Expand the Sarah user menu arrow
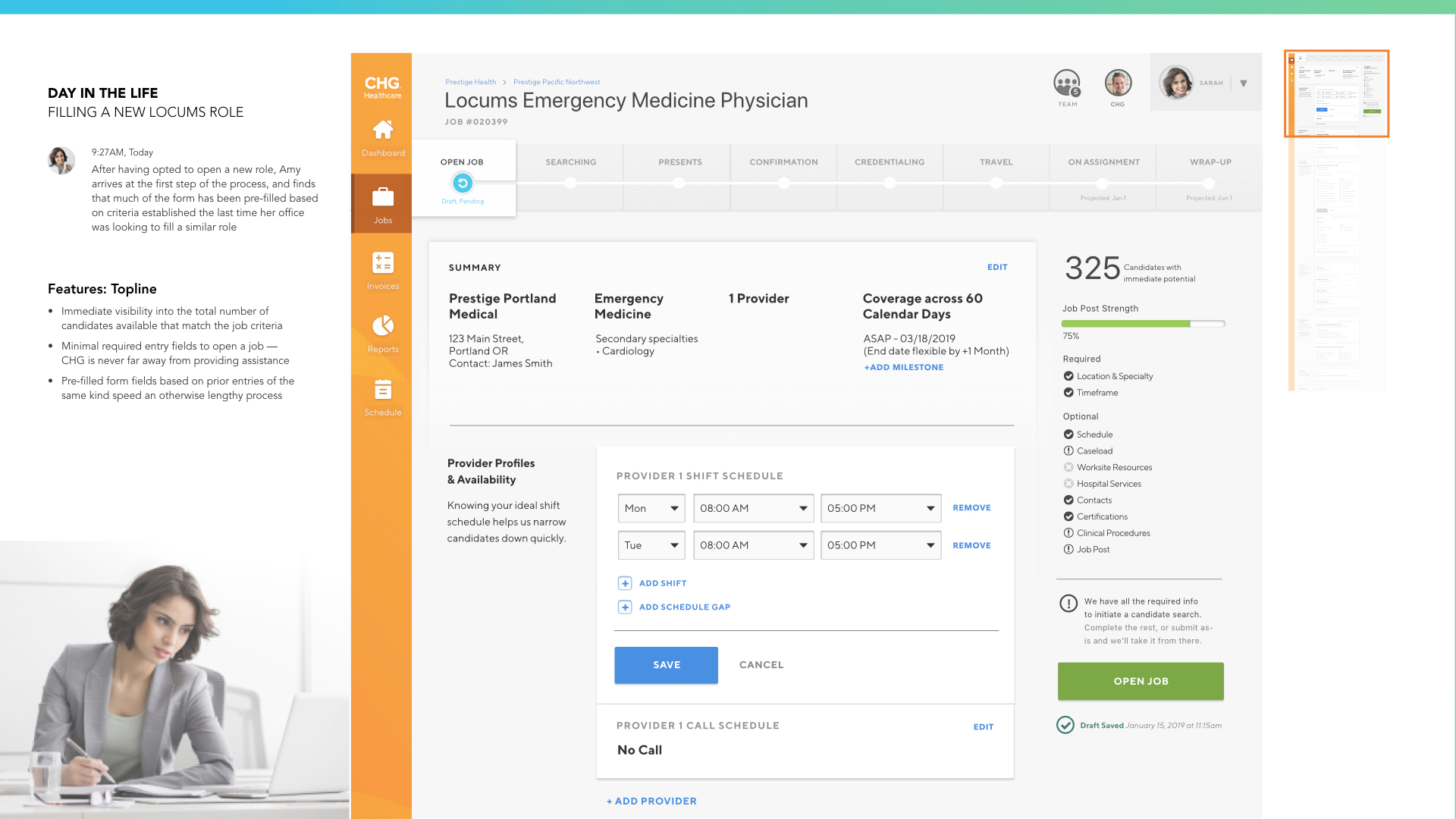 click(x=1244, y=83)
